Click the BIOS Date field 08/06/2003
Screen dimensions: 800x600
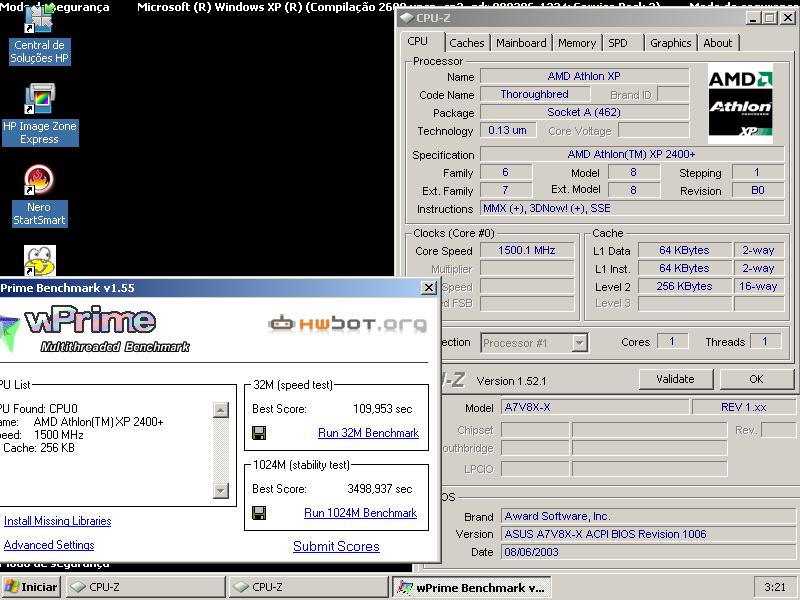point(648,552)
